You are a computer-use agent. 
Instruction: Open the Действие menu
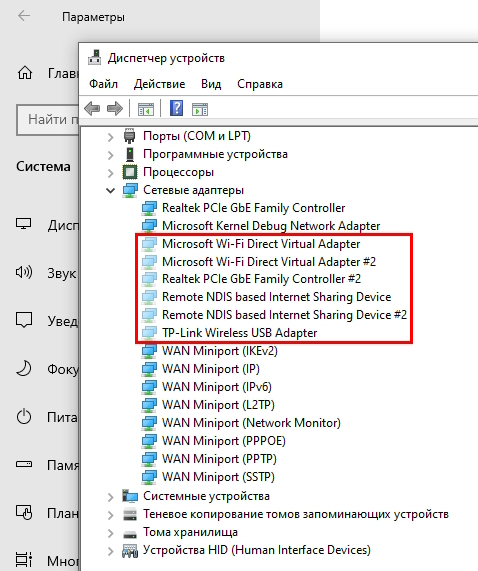(x=159, y=84)
